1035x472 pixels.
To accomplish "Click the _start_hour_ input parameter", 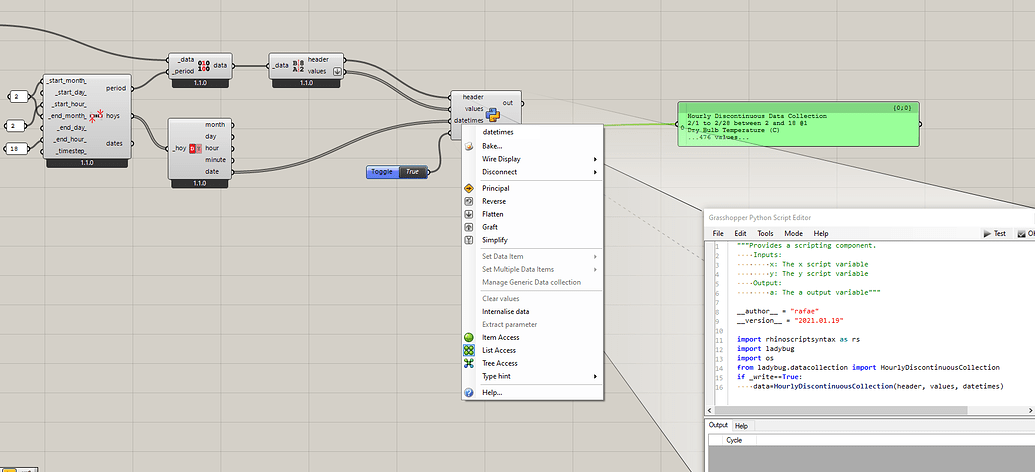I will coord(69,104).
